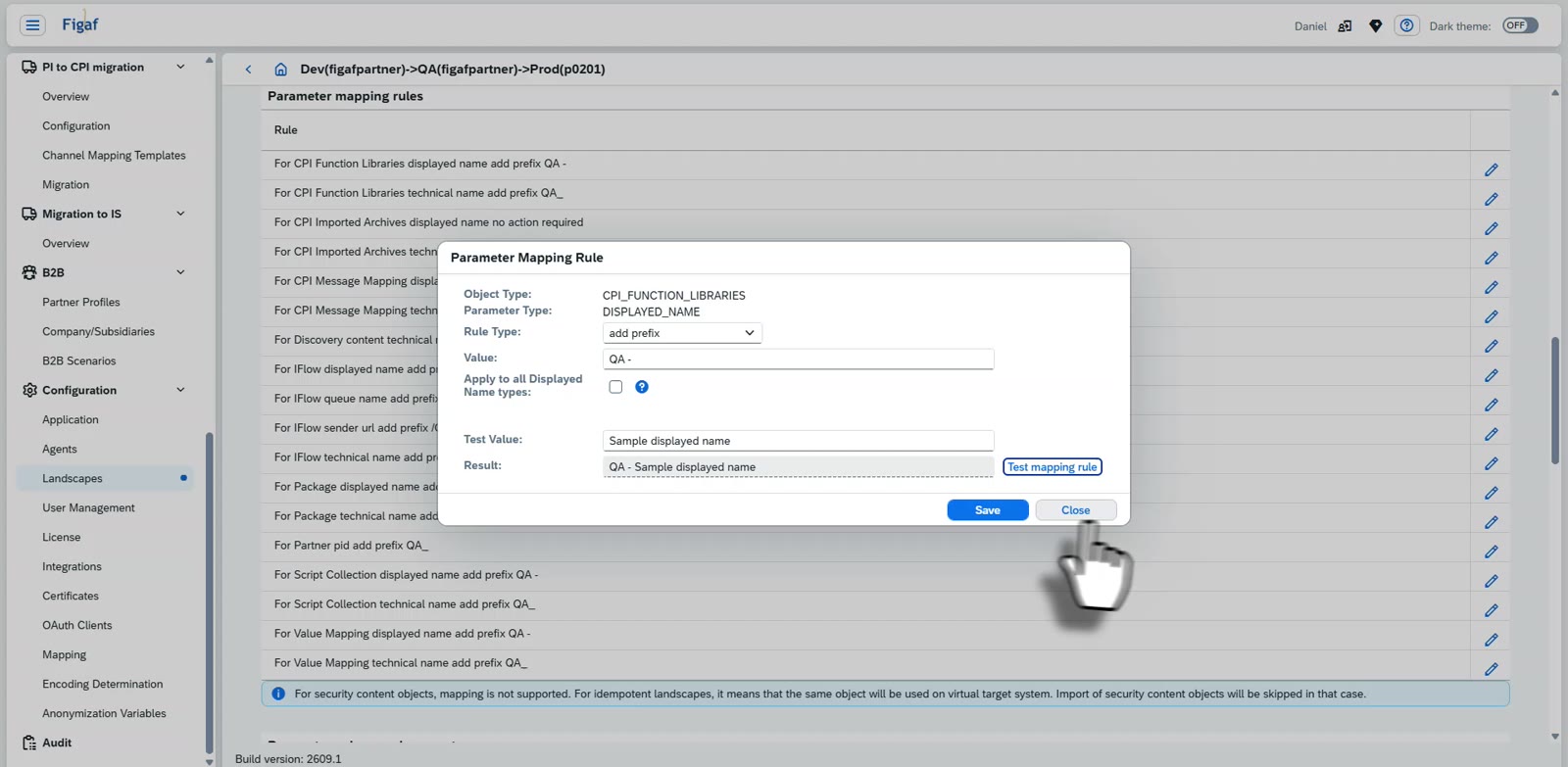Click the Test mapping rule button
The image size is (1568, 767).
coord(1053,467)
